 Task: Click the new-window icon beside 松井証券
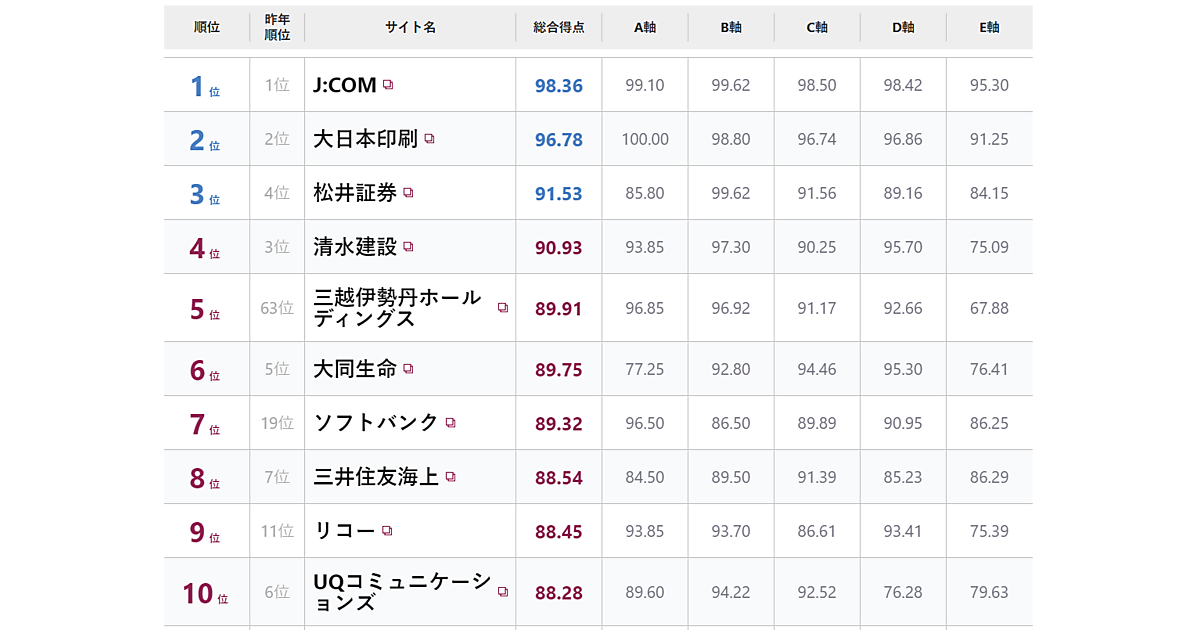[x=408, y=193]
